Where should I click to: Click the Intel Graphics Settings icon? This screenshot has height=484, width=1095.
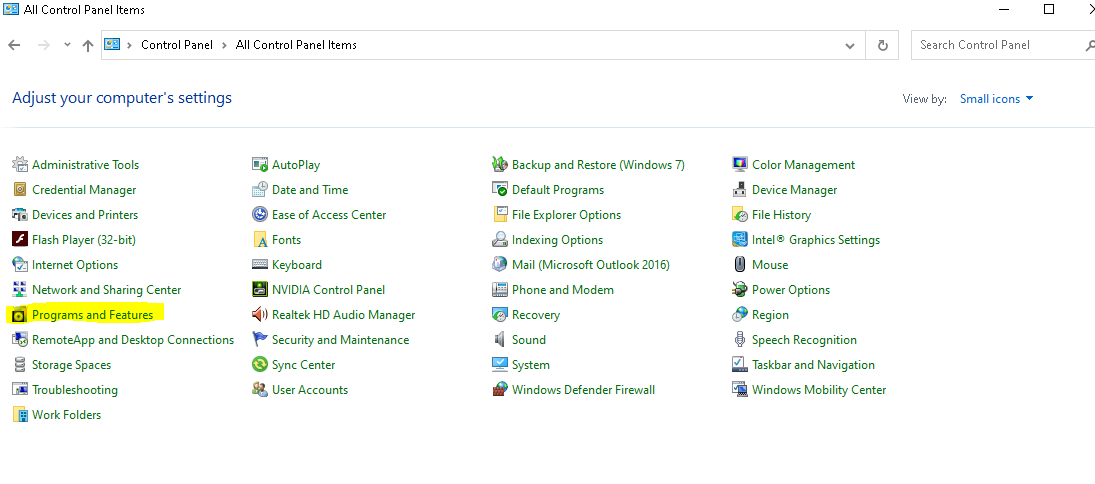pyautogui.click(x=740, y=240)
